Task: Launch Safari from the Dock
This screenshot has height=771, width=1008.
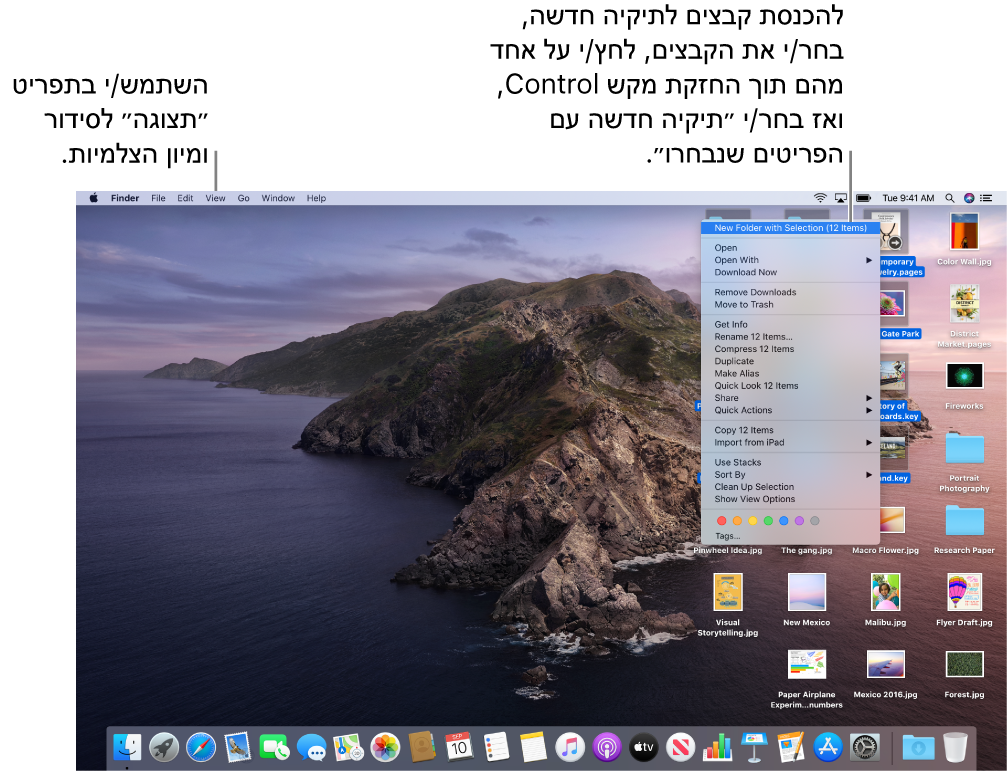Action: coord(201,747)
